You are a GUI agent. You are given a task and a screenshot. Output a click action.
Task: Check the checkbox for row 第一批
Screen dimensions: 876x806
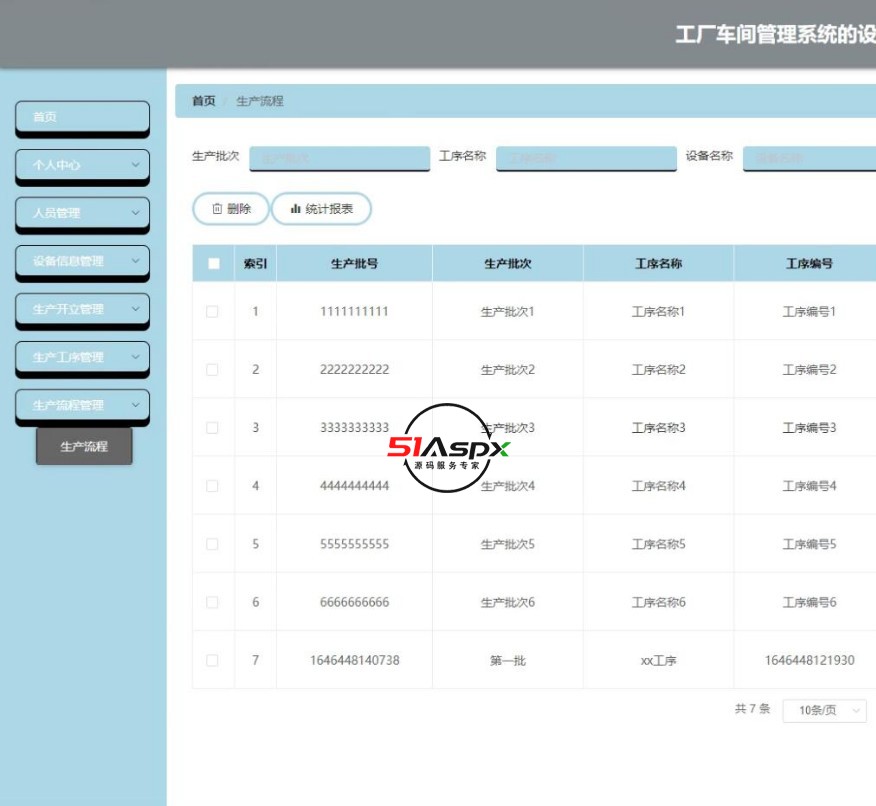pyautogui.click(x=211, y=659)
